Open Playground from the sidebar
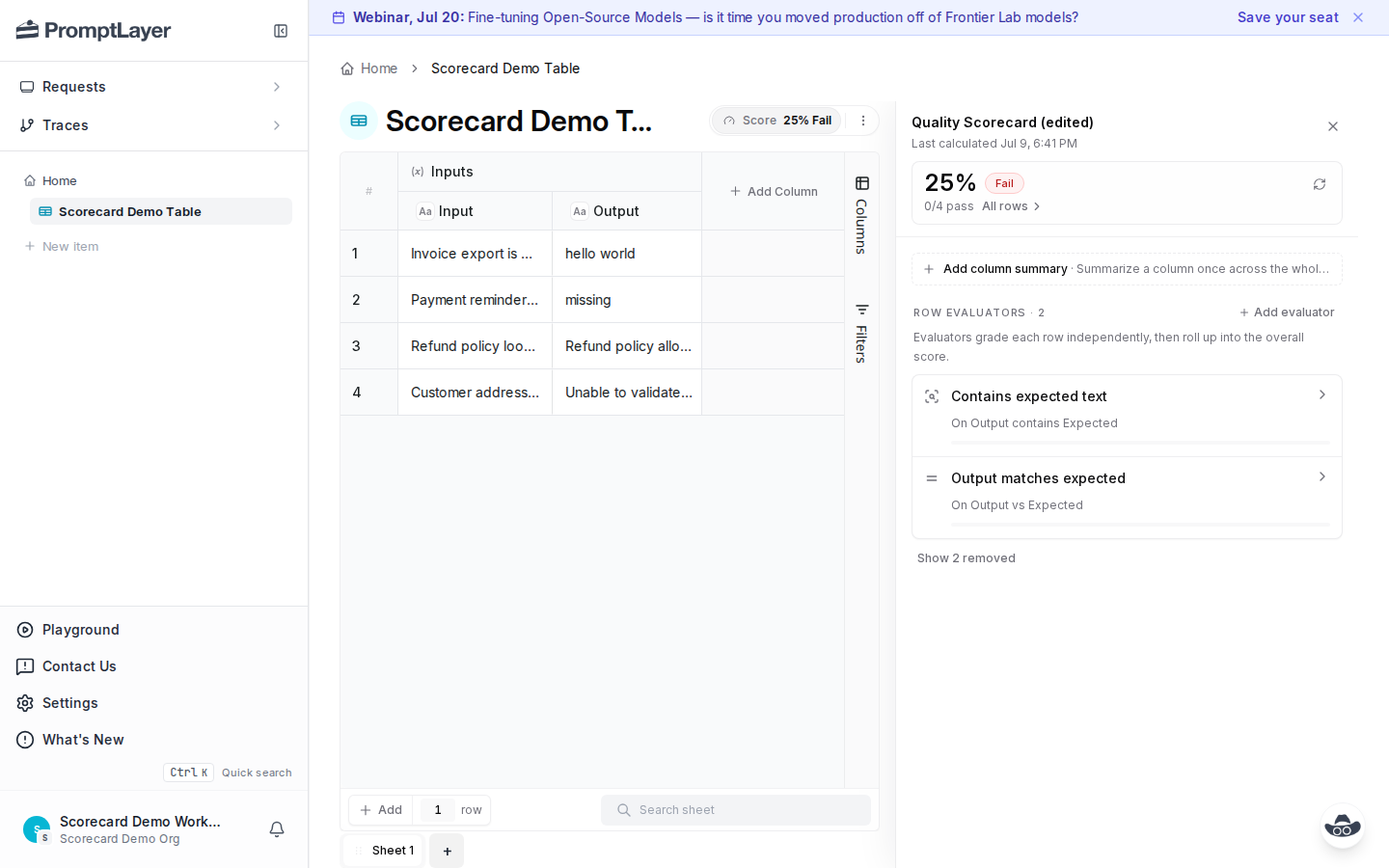This screenshot has height=868, width=1389. [x=153, y=630]
